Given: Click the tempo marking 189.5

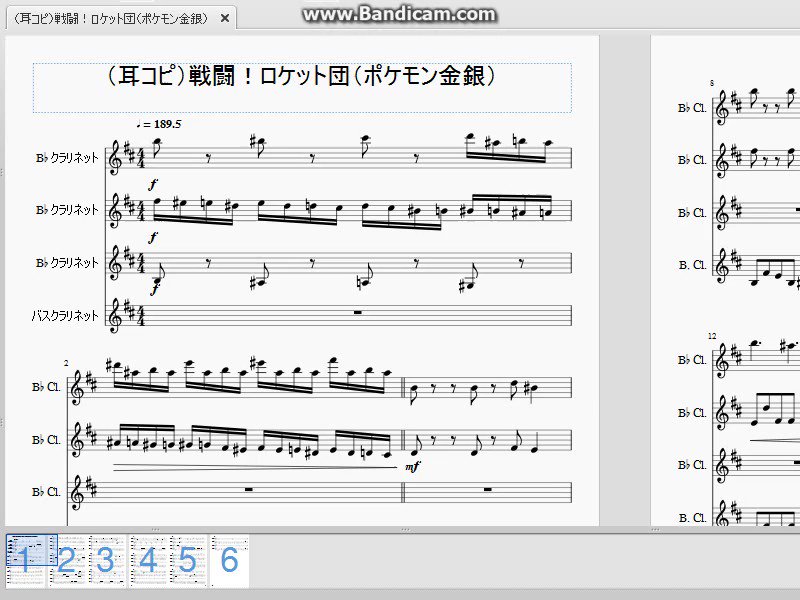Looking at the screenshot, I should 159,124.
